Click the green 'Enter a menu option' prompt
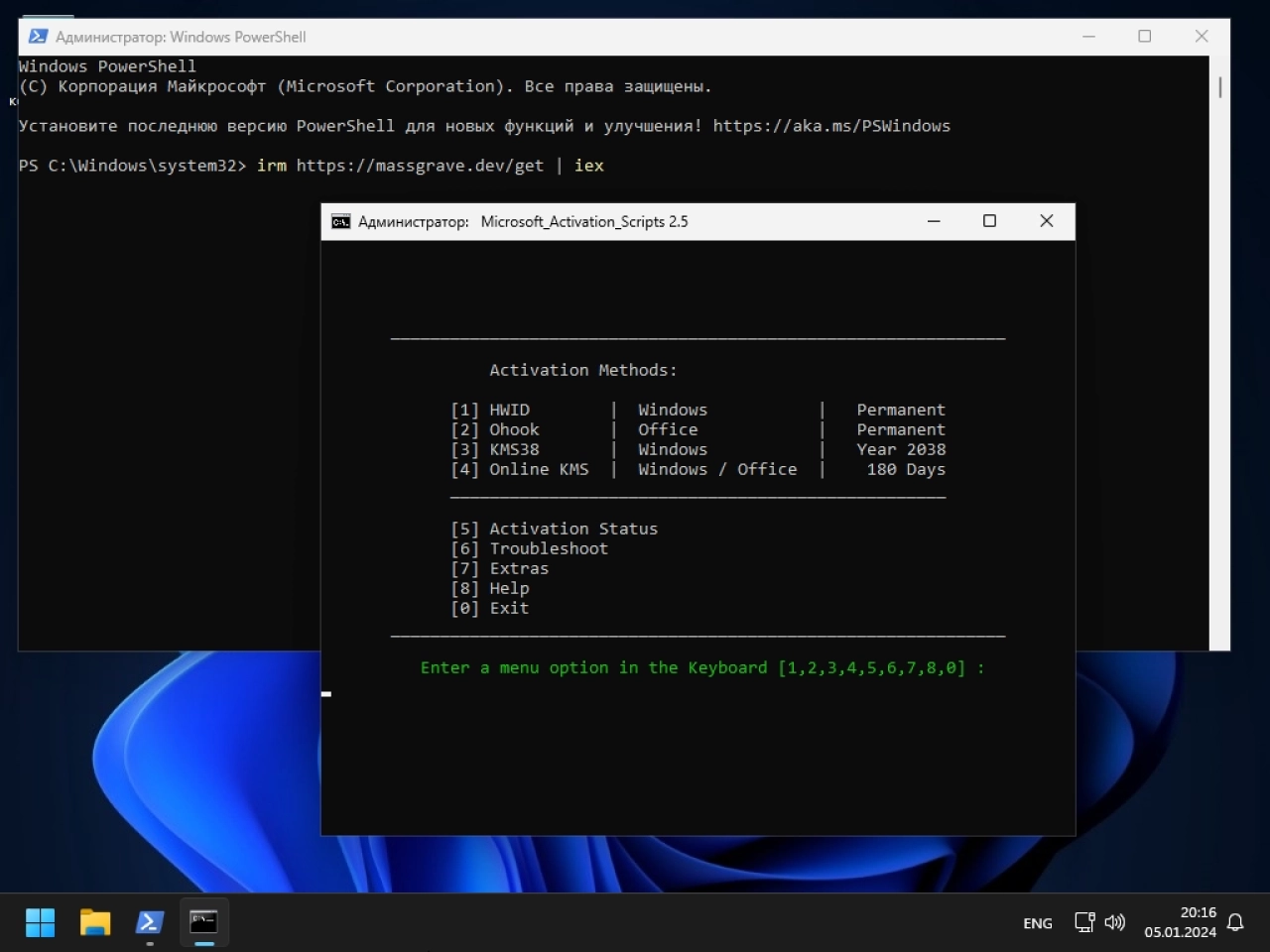1270x952 pixels. (x=702, y=667)
